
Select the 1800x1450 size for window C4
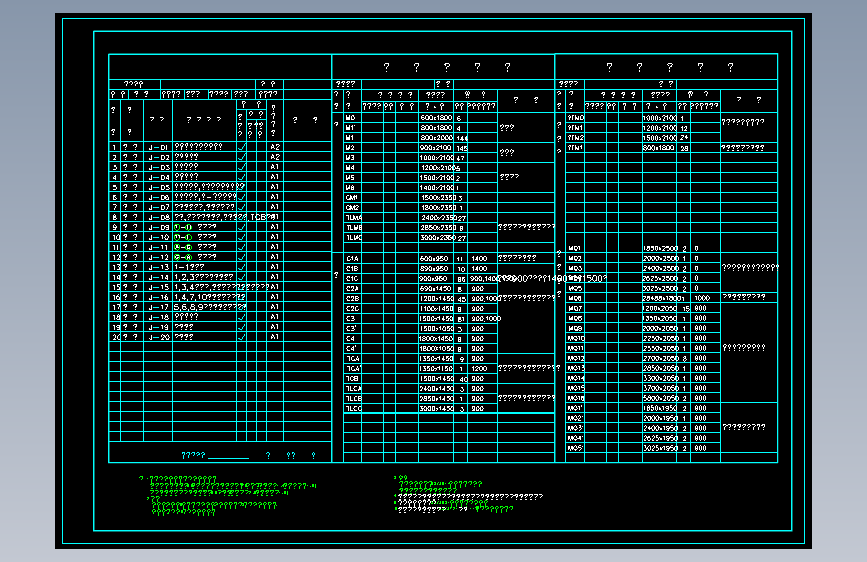436,338
